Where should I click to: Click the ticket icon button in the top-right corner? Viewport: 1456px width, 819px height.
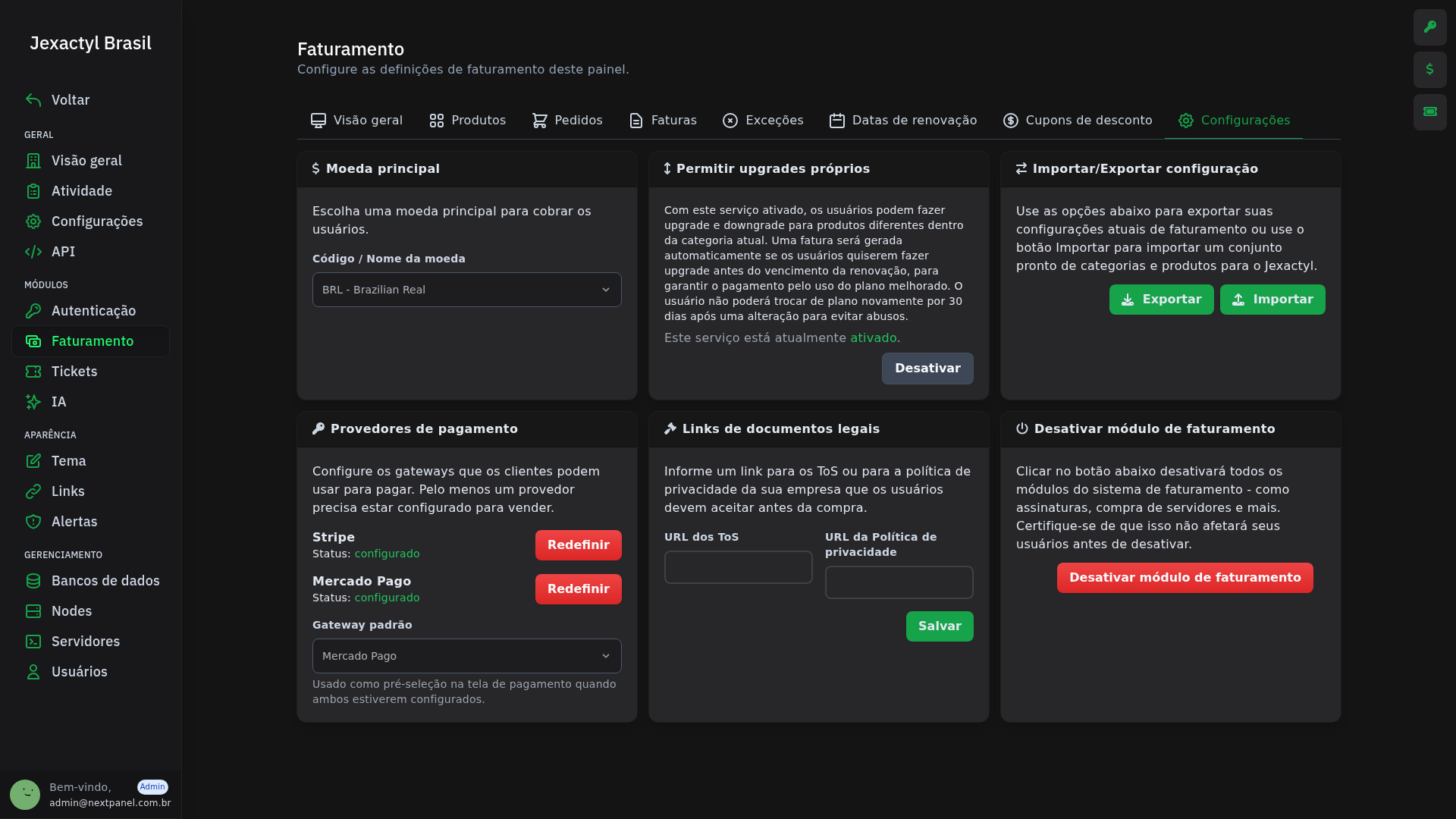click(1429, 112)
